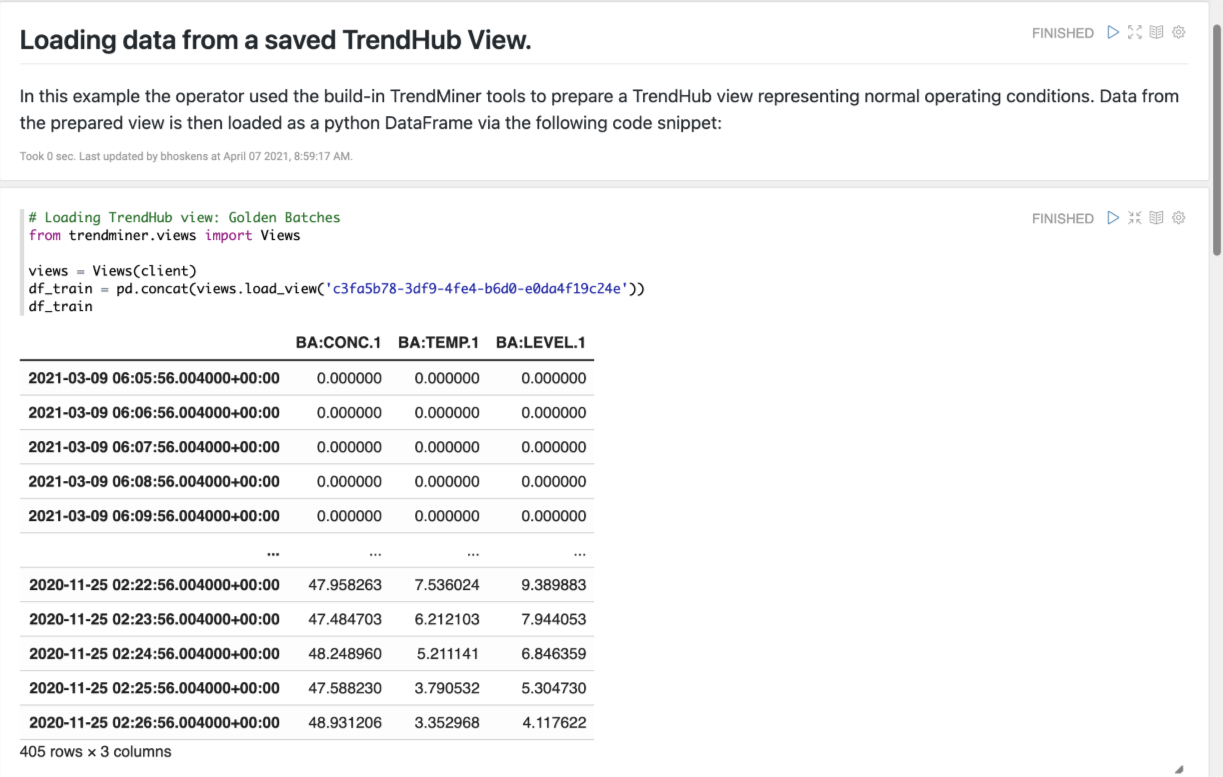Image resolution: width=1223 pixels, height=777 pixels.
Task: Click FINISHED status of the title paragraph
Action: pyautogui.click(x=1062, y=33)
